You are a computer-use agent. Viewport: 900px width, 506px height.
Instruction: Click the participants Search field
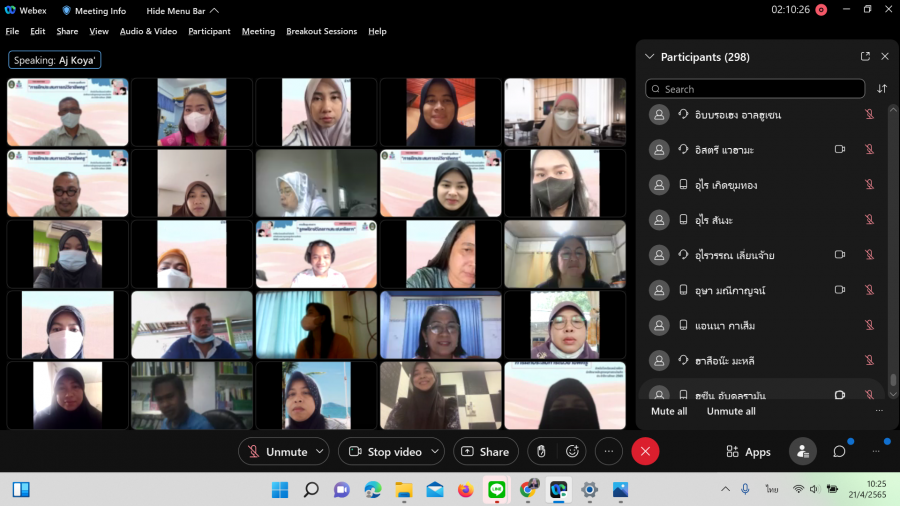755,89
